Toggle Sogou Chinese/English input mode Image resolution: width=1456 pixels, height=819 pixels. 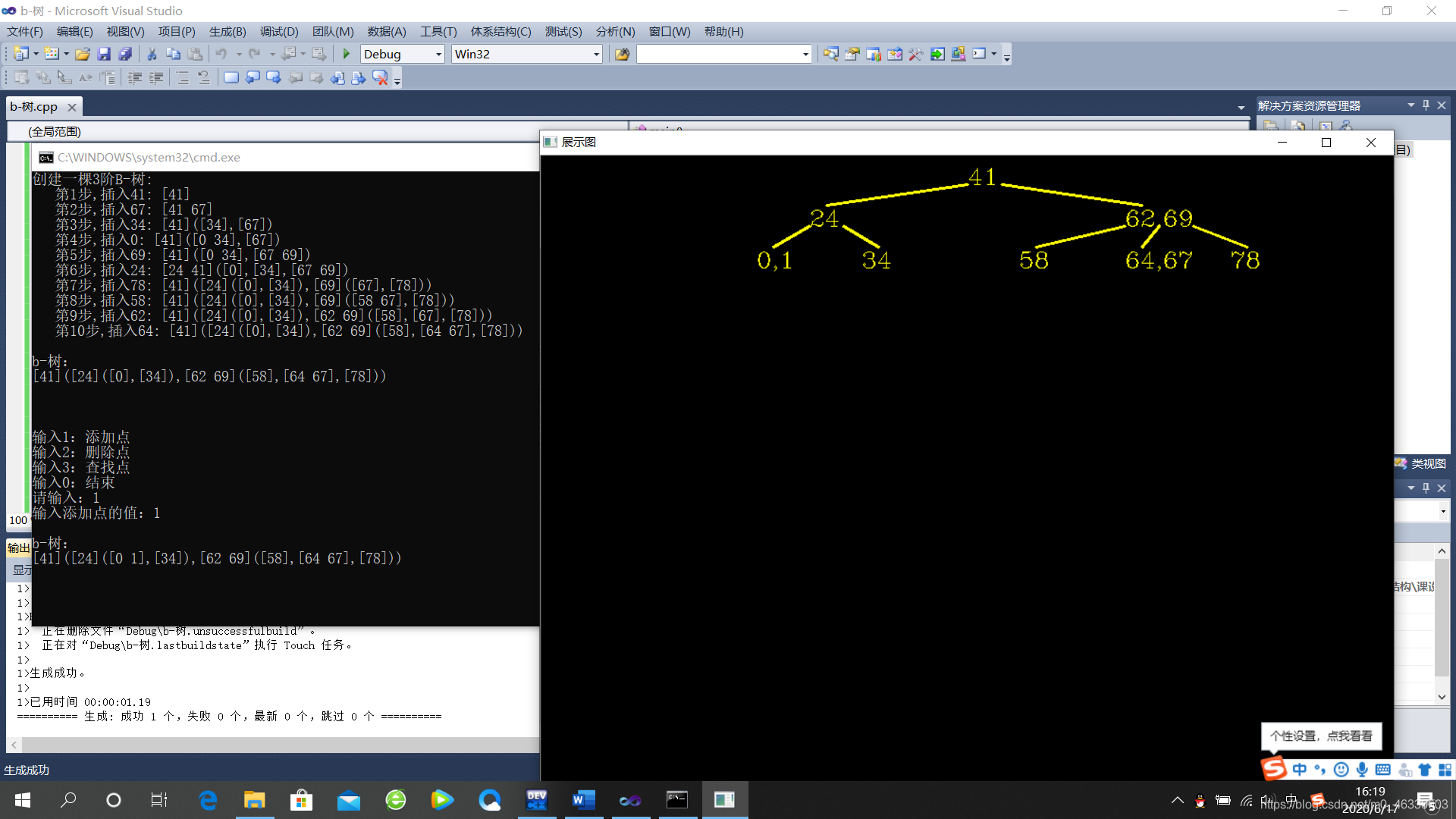1300,770
